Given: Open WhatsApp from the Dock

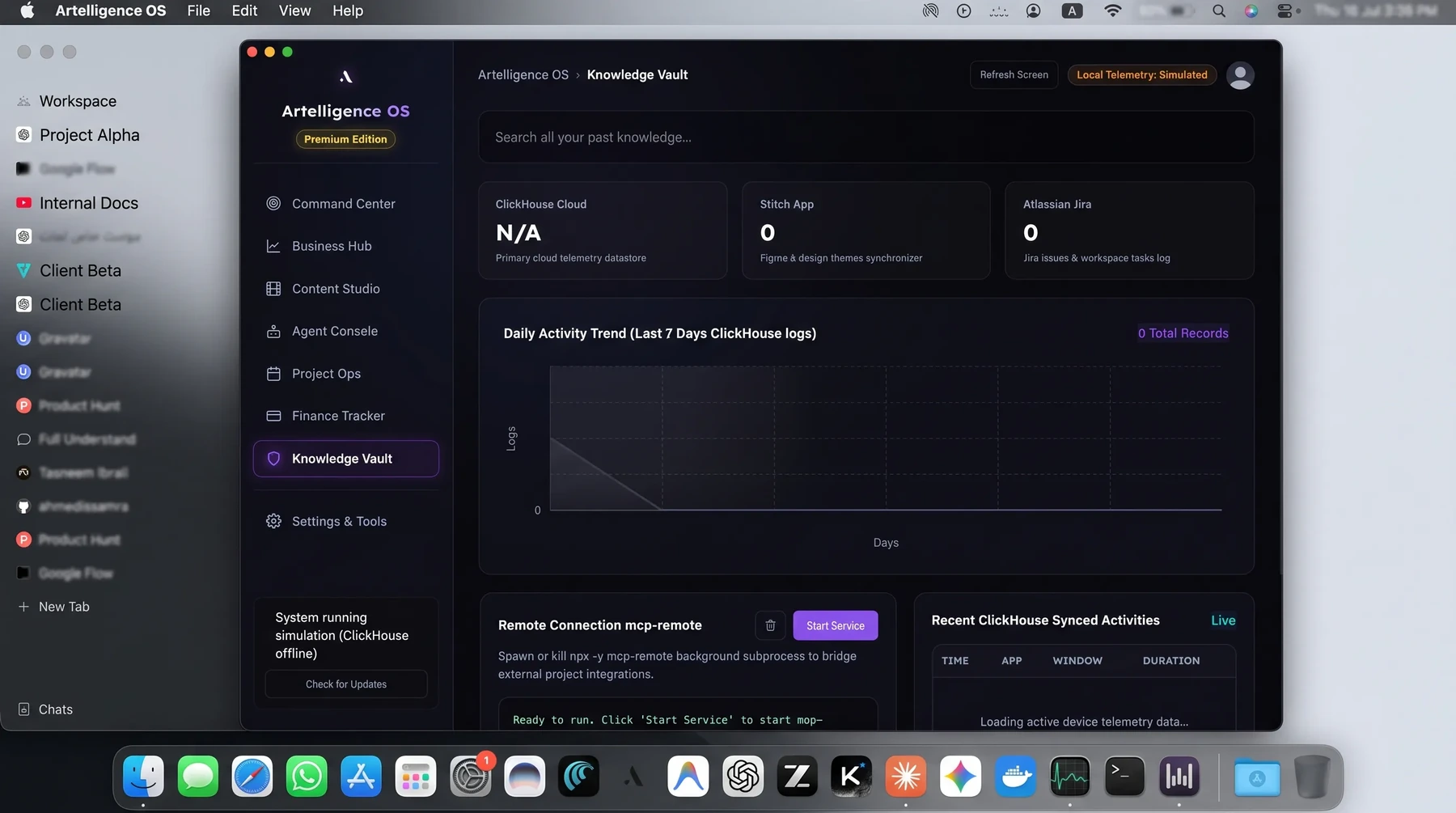Looking at the screenshot, I should (x=307, y=777).
